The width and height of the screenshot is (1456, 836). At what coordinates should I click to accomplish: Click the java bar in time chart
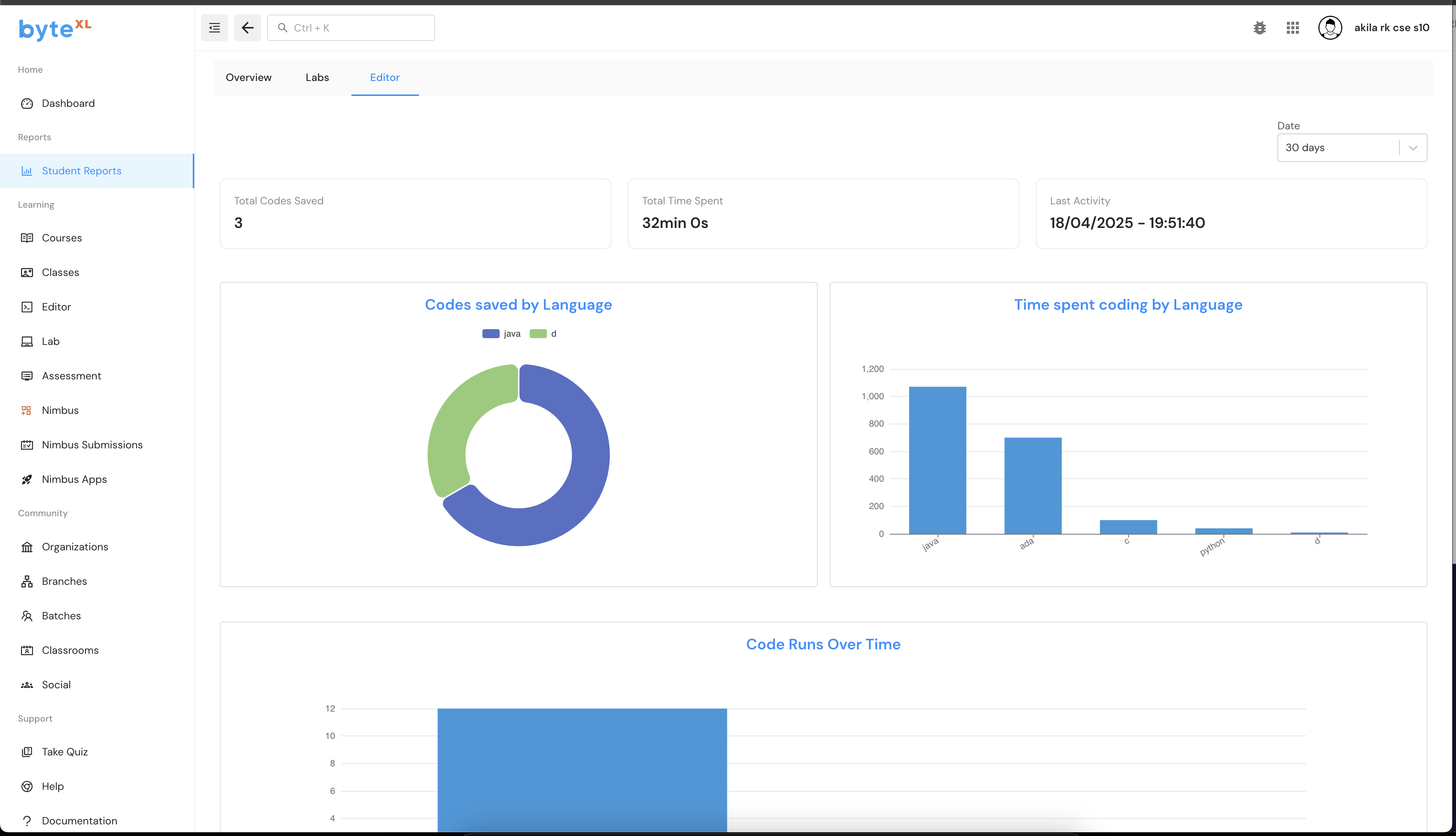[x=937, y=459]
